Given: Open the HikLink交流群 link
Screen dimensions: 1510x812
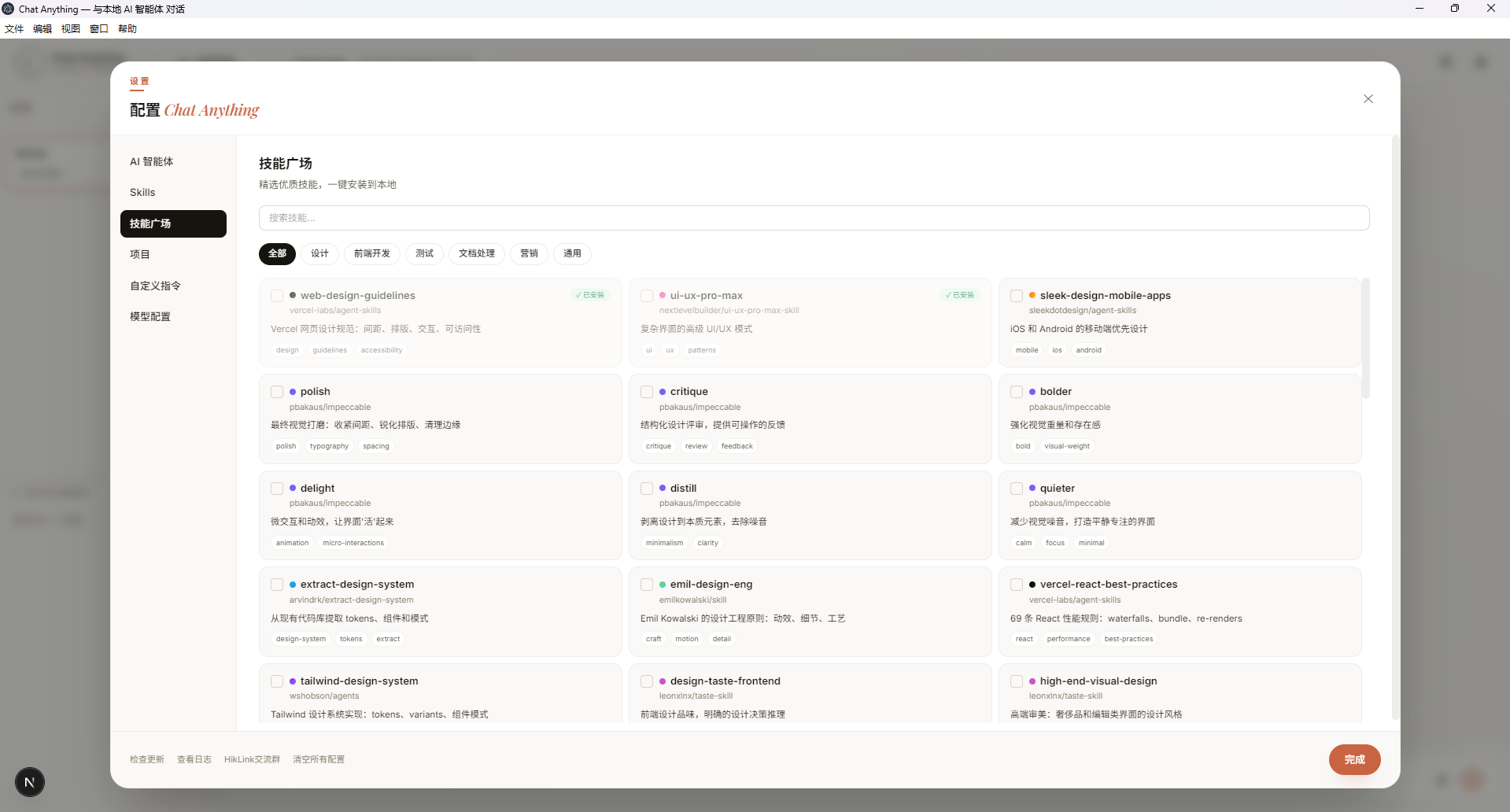Looking at the screenshot, I should (x=252, y=759).
